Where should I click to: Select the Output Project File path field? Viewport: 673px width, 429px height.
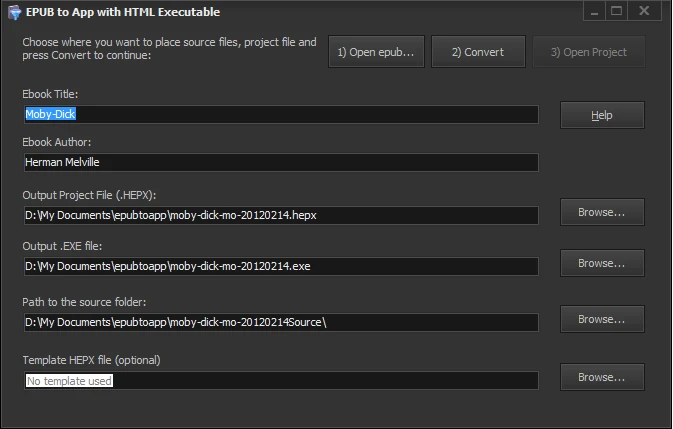(280, 215)
